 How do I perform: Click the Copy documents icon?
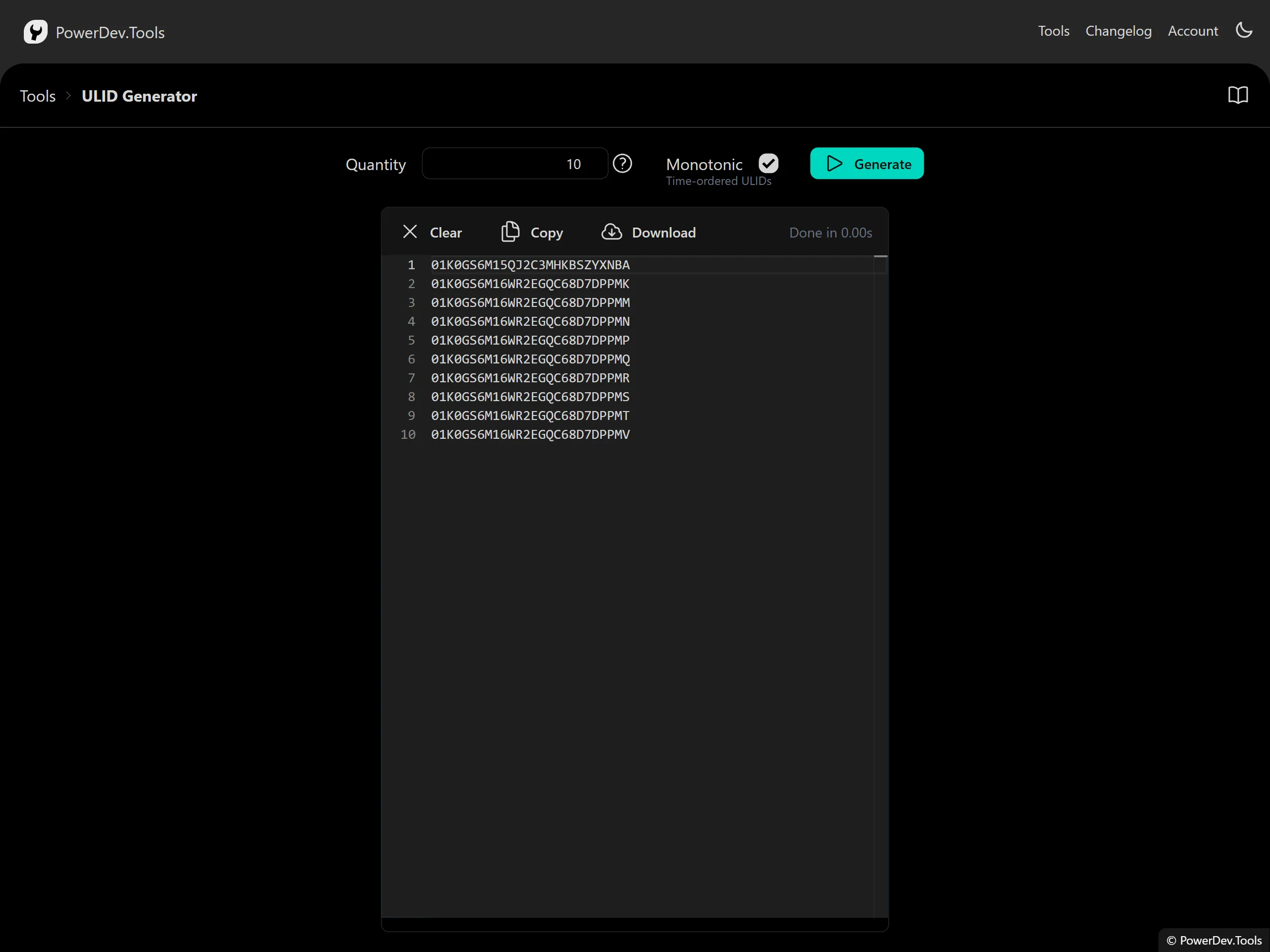(x=510, y=232)
